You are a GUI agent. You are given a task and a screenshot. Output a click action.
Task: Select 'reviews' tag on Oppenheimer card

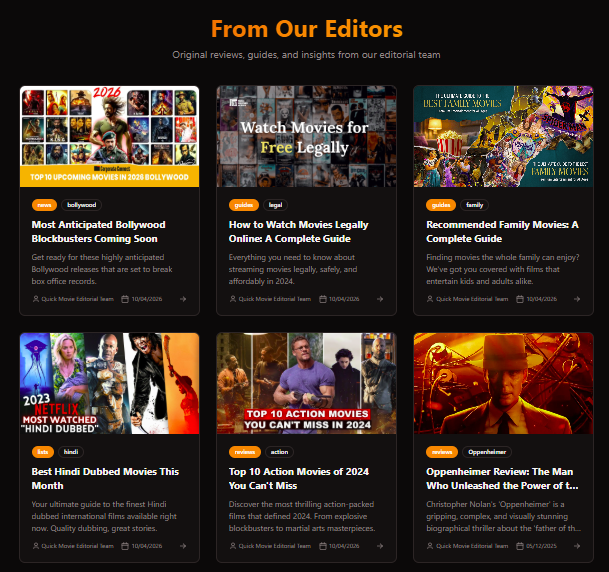tap(442, 452)
